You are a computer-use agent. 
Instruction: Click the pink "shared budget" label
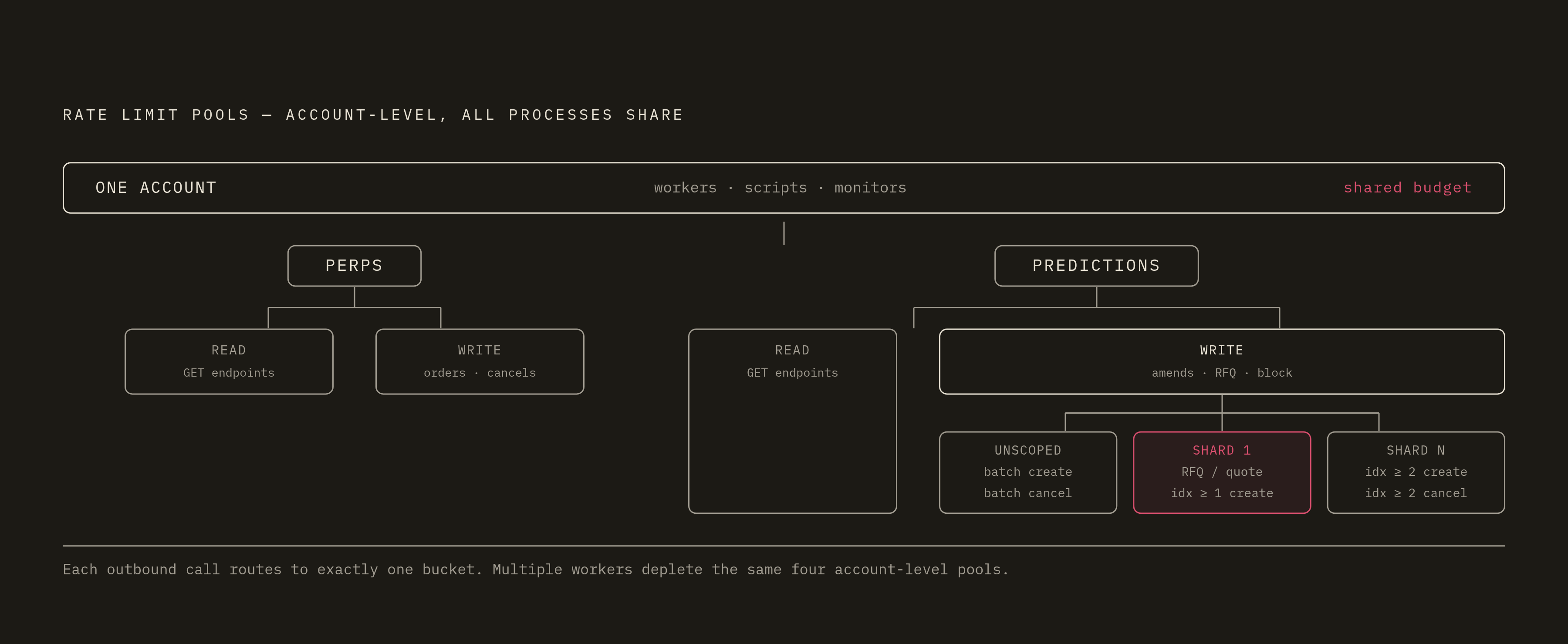point(1407,188)
